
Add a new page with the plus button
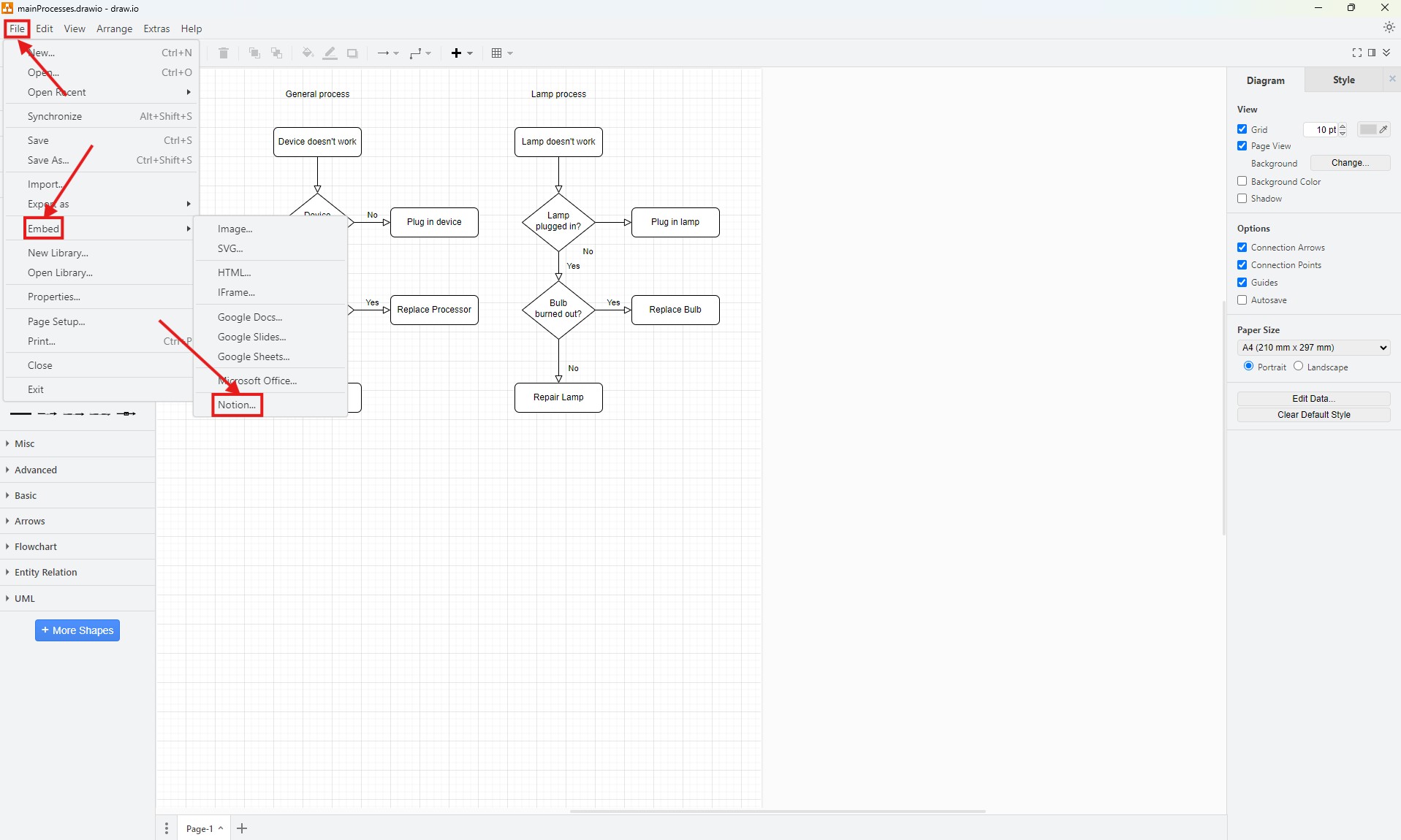point(241,828)
